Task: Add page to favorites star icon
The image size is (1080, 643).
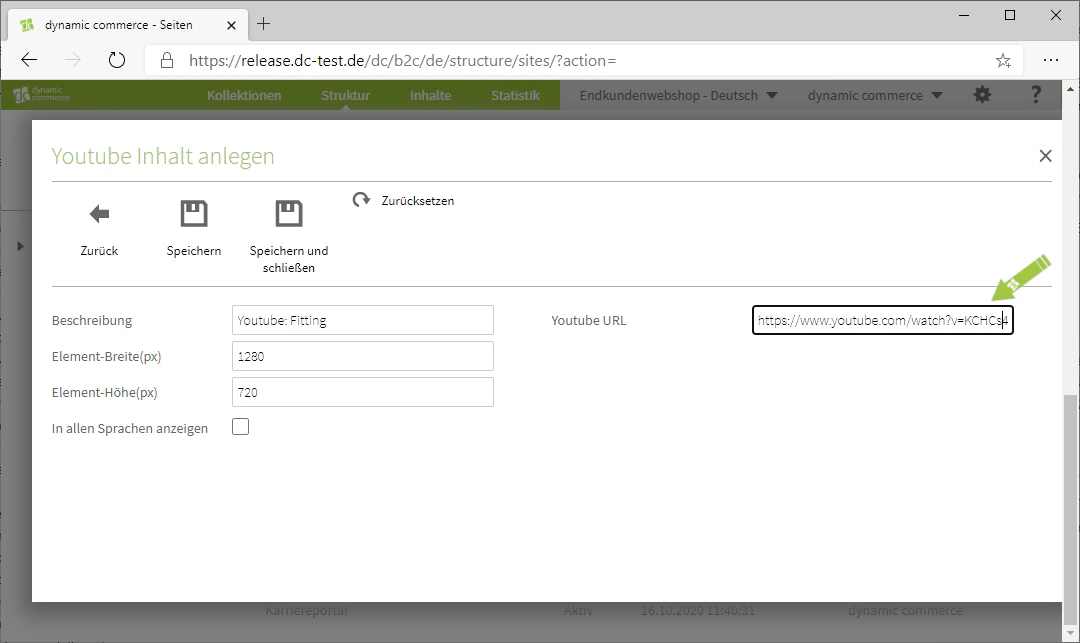Action: [1003, 61]
